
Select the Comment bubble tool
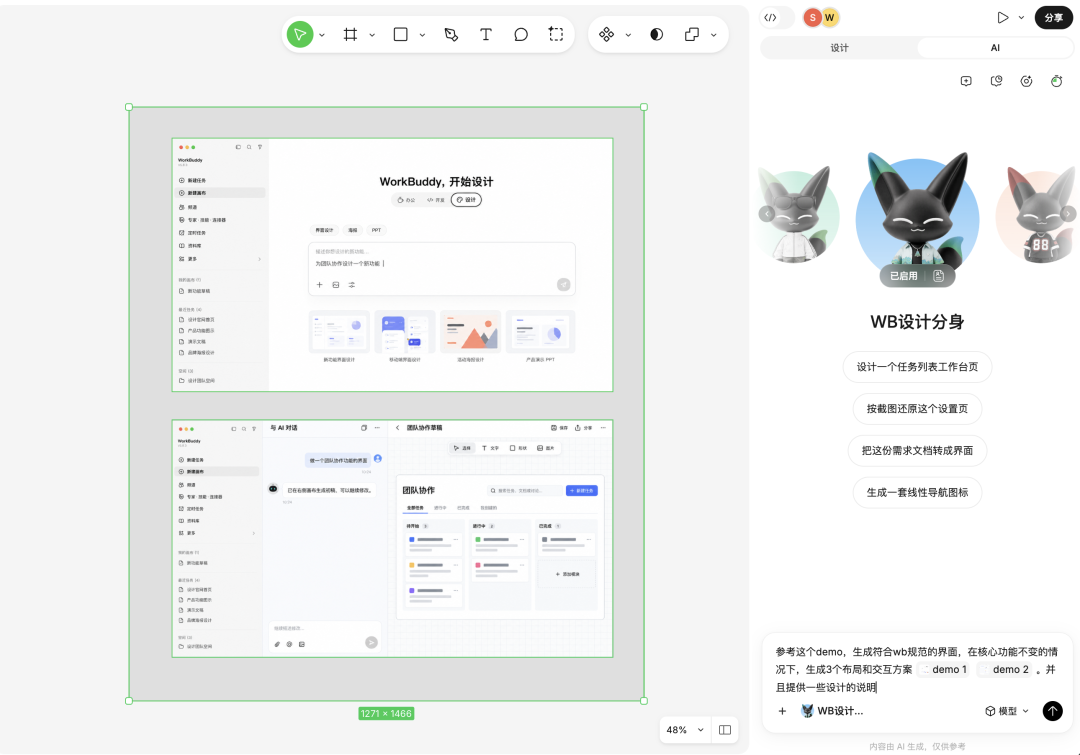[521, 34]
